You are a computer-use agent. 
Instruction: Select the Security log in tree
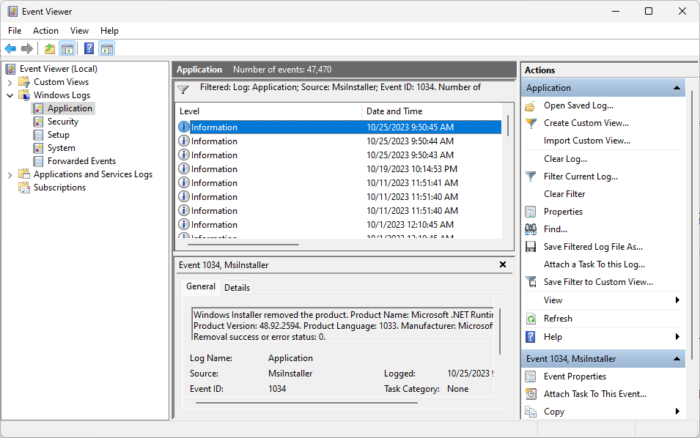pos(62,122)
